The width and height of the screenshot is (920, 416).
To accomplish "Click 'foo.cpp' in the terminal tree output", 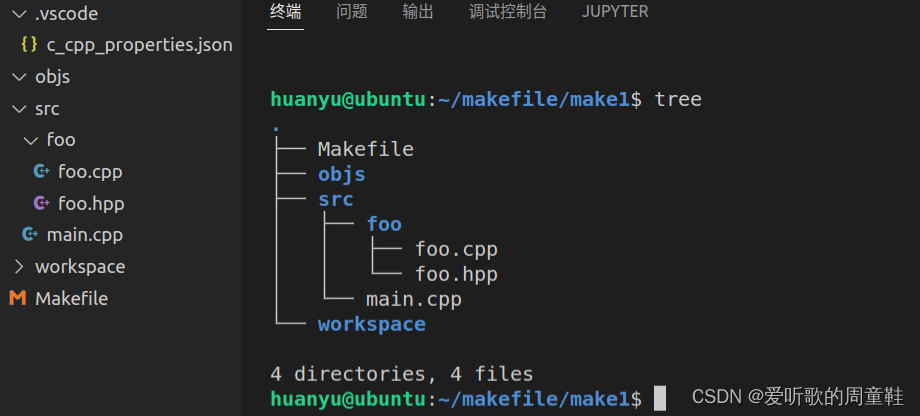I will [x=456, y=250].
